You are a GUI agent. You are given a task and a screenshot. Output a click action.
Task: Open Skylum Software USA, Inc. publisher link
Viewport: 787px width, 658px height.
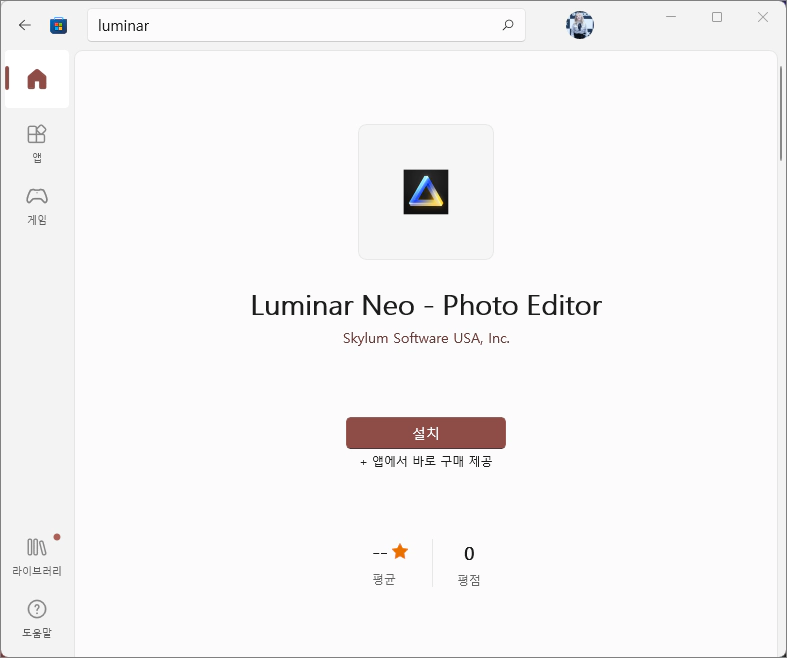click(x=426, y=338)
